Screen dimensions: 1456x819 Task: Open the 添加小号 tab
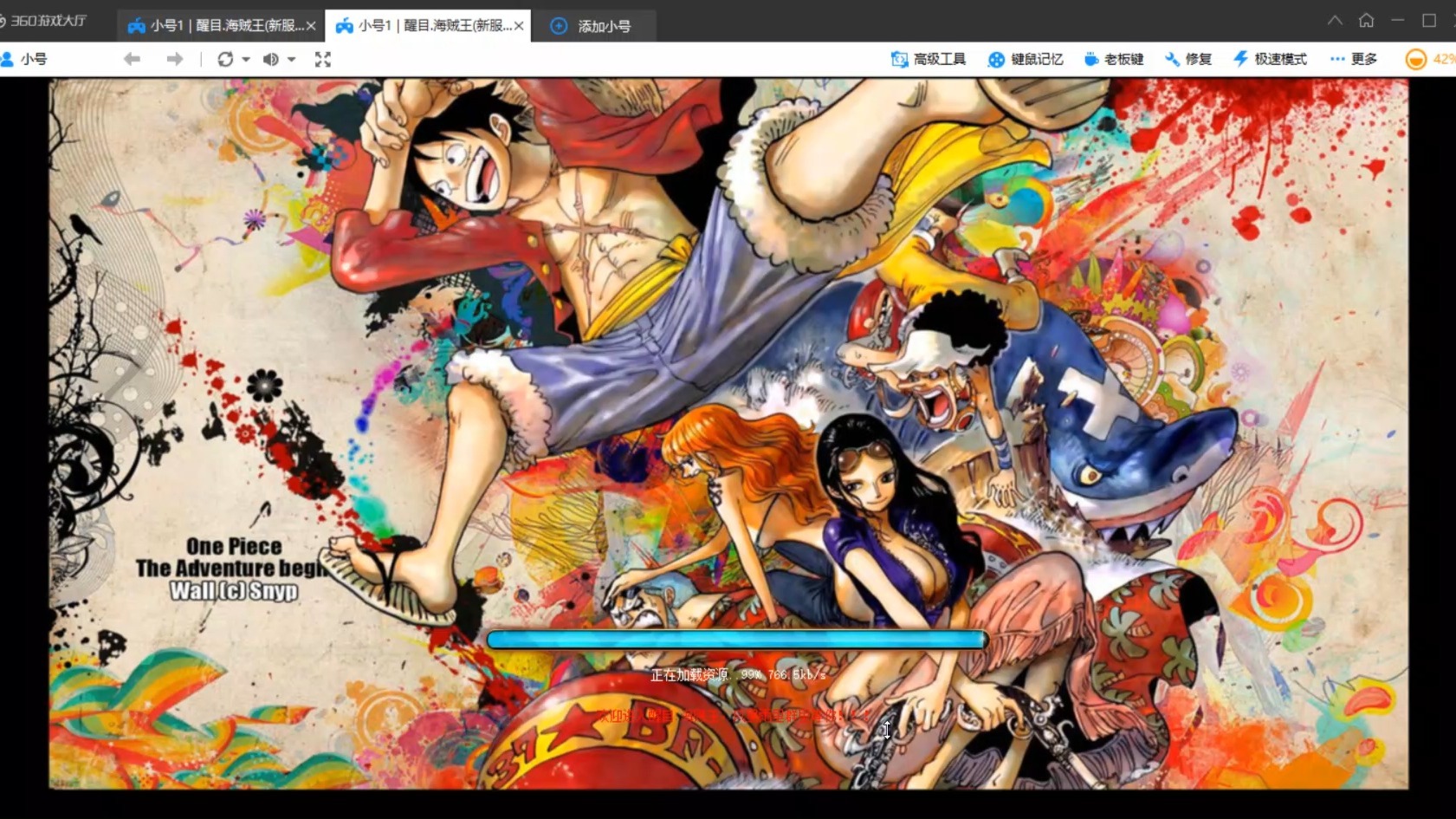[593, 26]
